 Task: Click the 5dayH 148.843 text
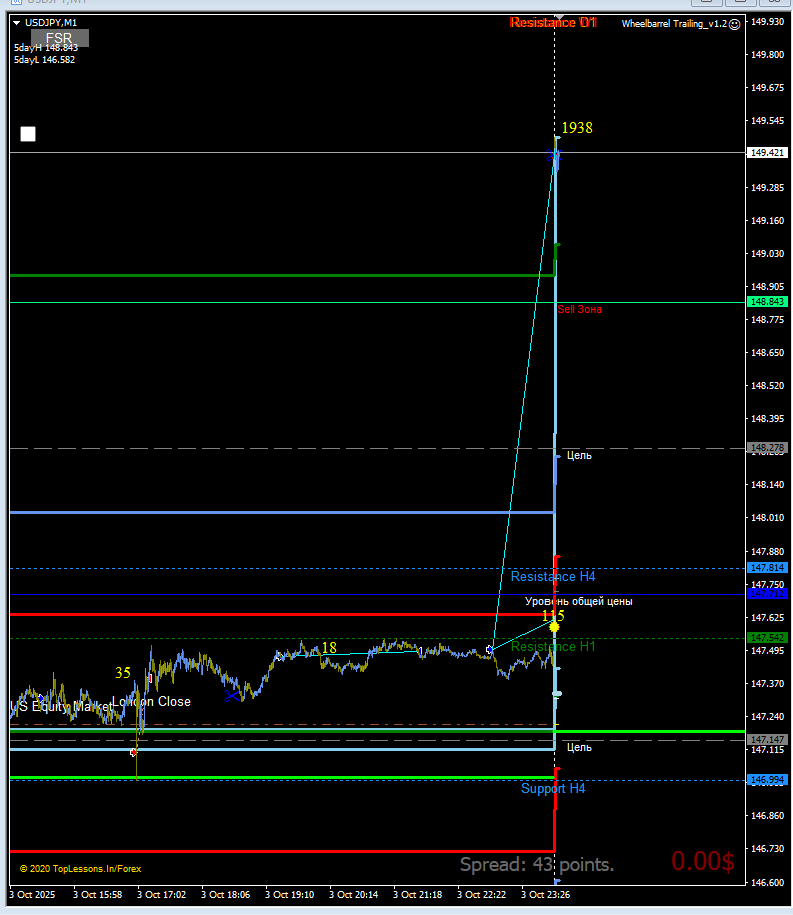[x=46, y=48]
